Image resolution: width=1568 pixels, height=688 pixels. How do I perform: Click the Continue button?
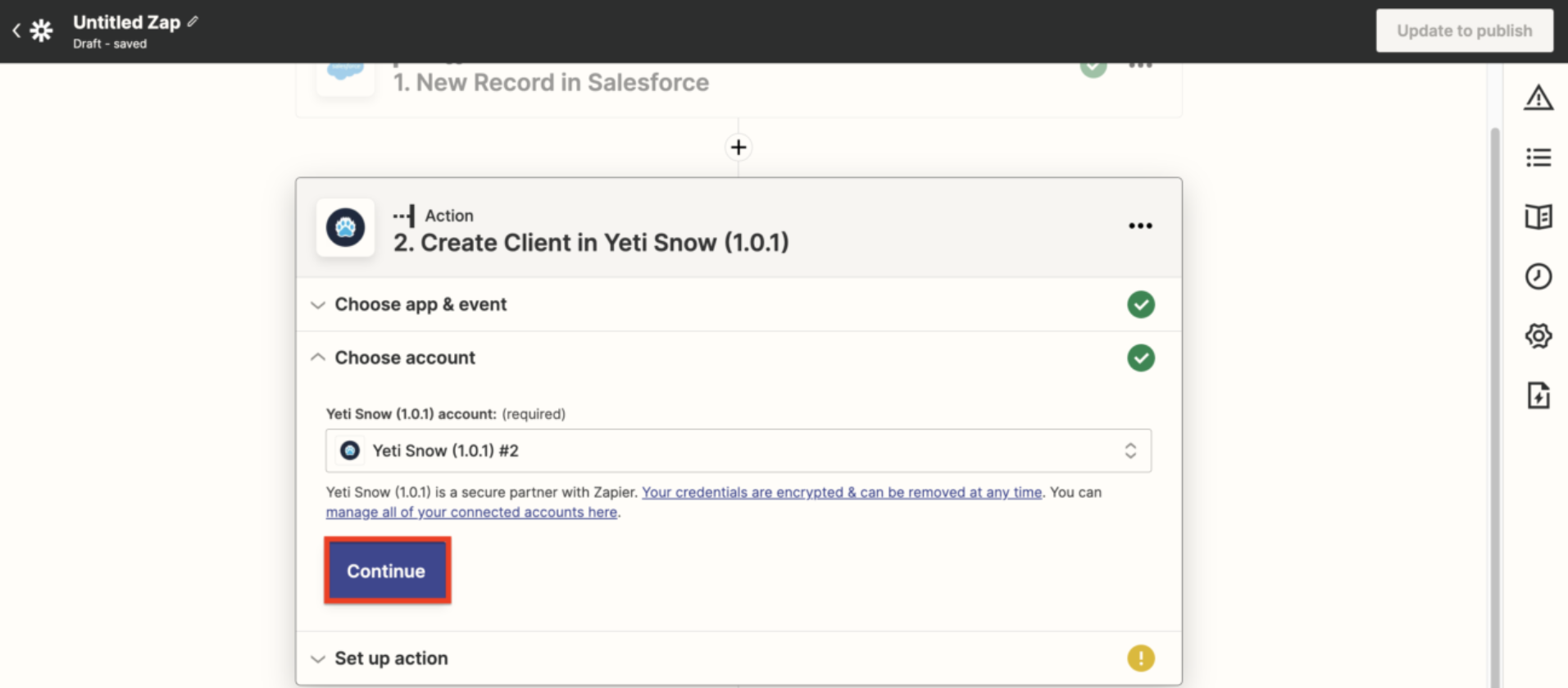(387, 571)
